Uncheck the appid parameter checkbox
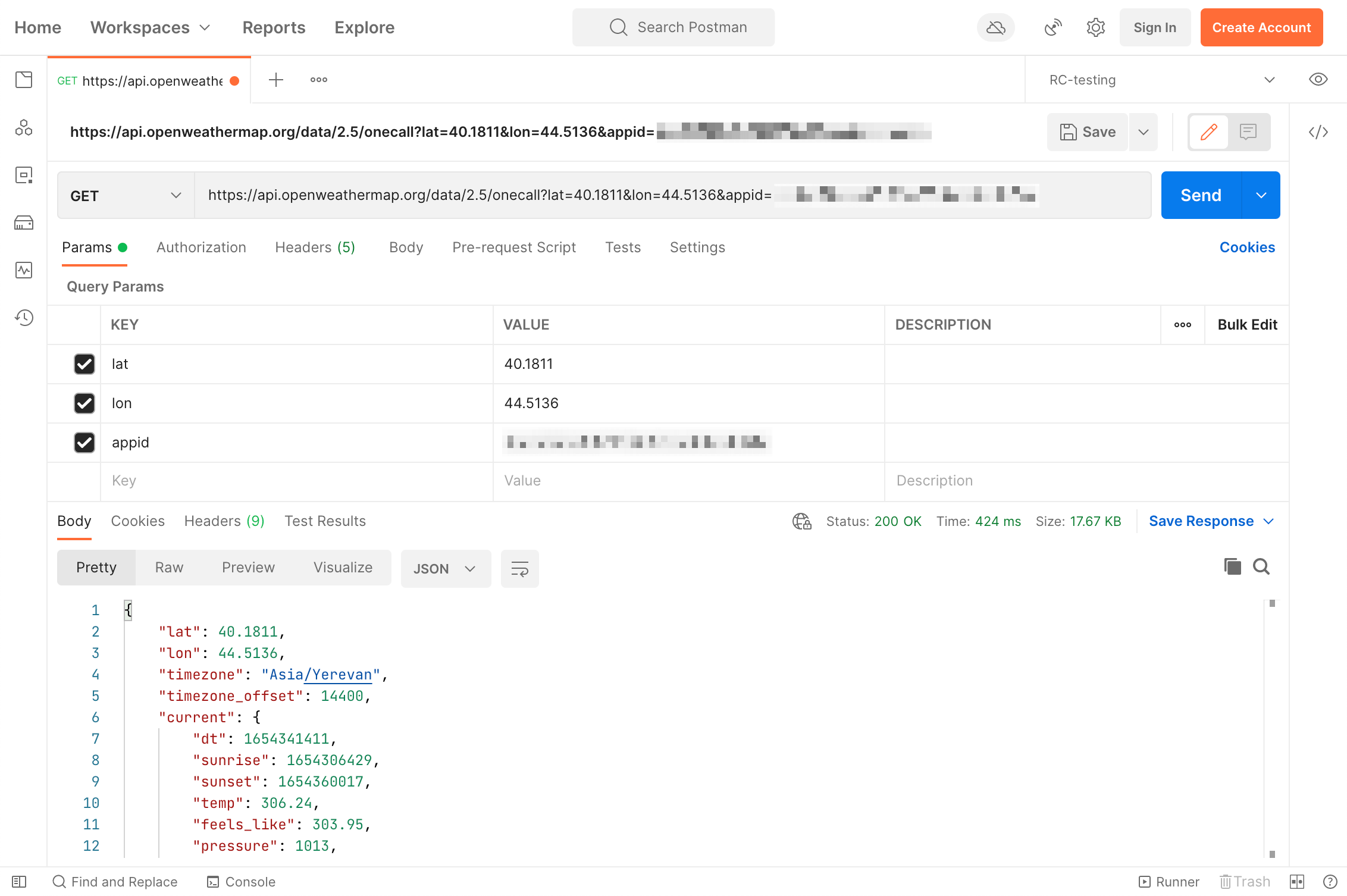The width and height of the screenshot is (1347, 896). 84,443
